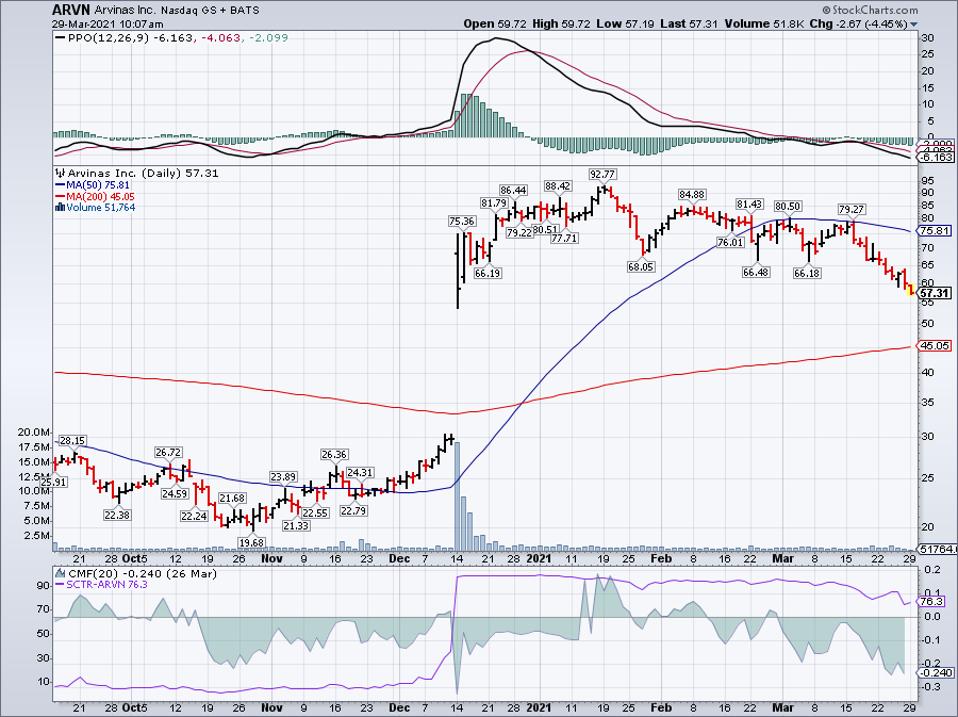This screenshot has height=717, width=958.
Task: Click the 84.88 price label
Action: click(x=692, y=195)
